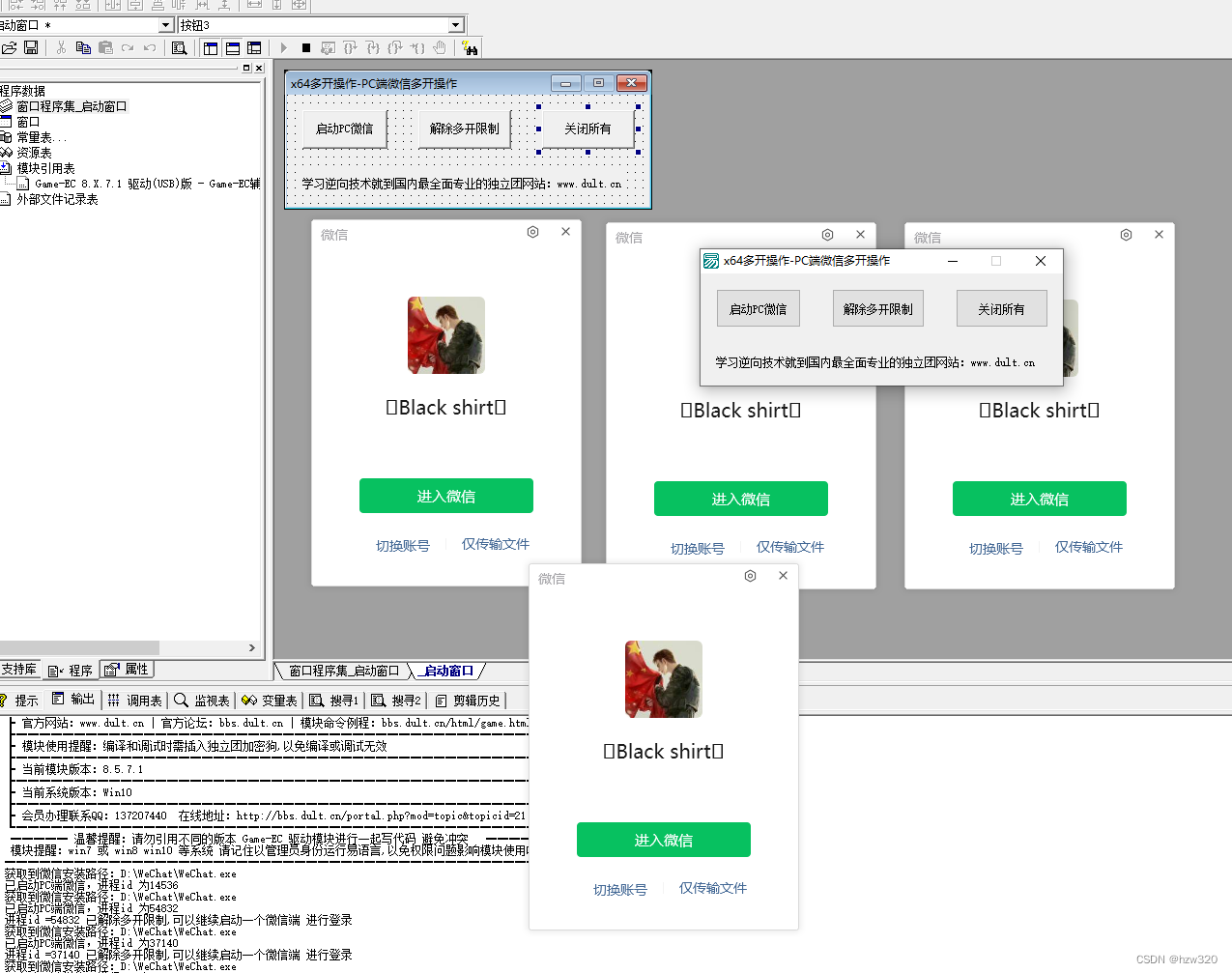The image size is (1232, 973).
Task: Switch to the 属性 tab
Action: pyautogui.click(x=127, y=669)
